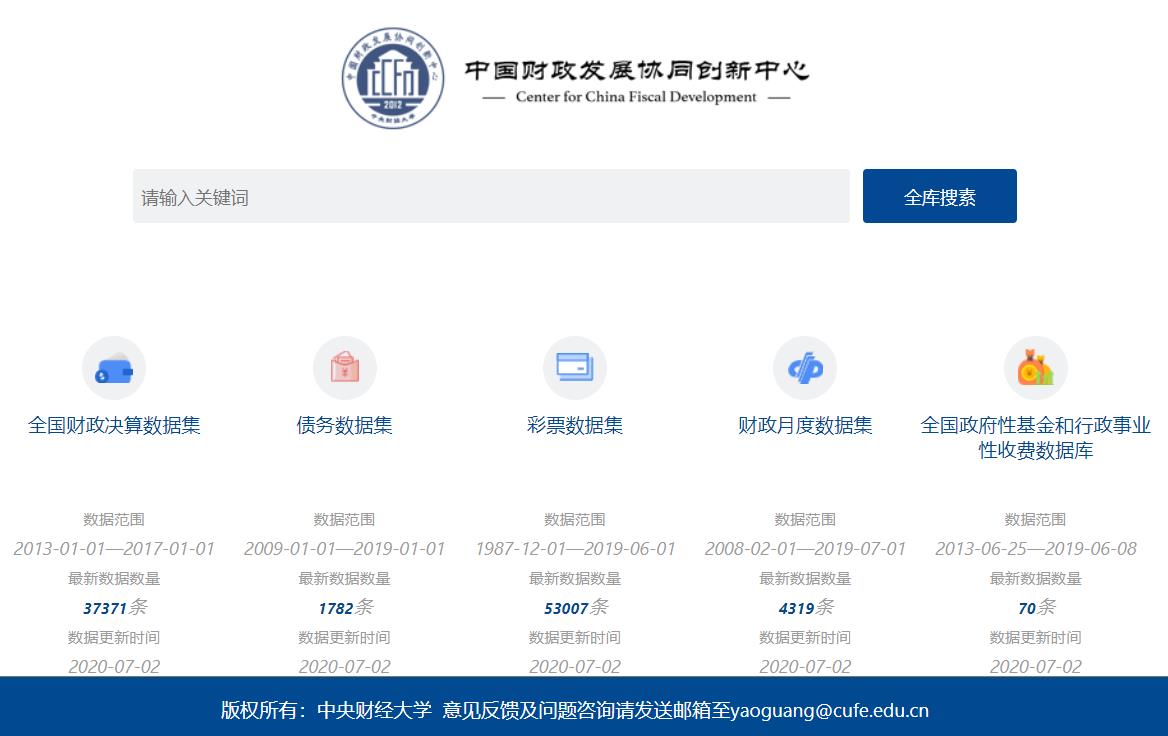1168x736 pixels.
Task: Open the blue link icon for 财政月度数据集
Action: click(x=804, y=368)
